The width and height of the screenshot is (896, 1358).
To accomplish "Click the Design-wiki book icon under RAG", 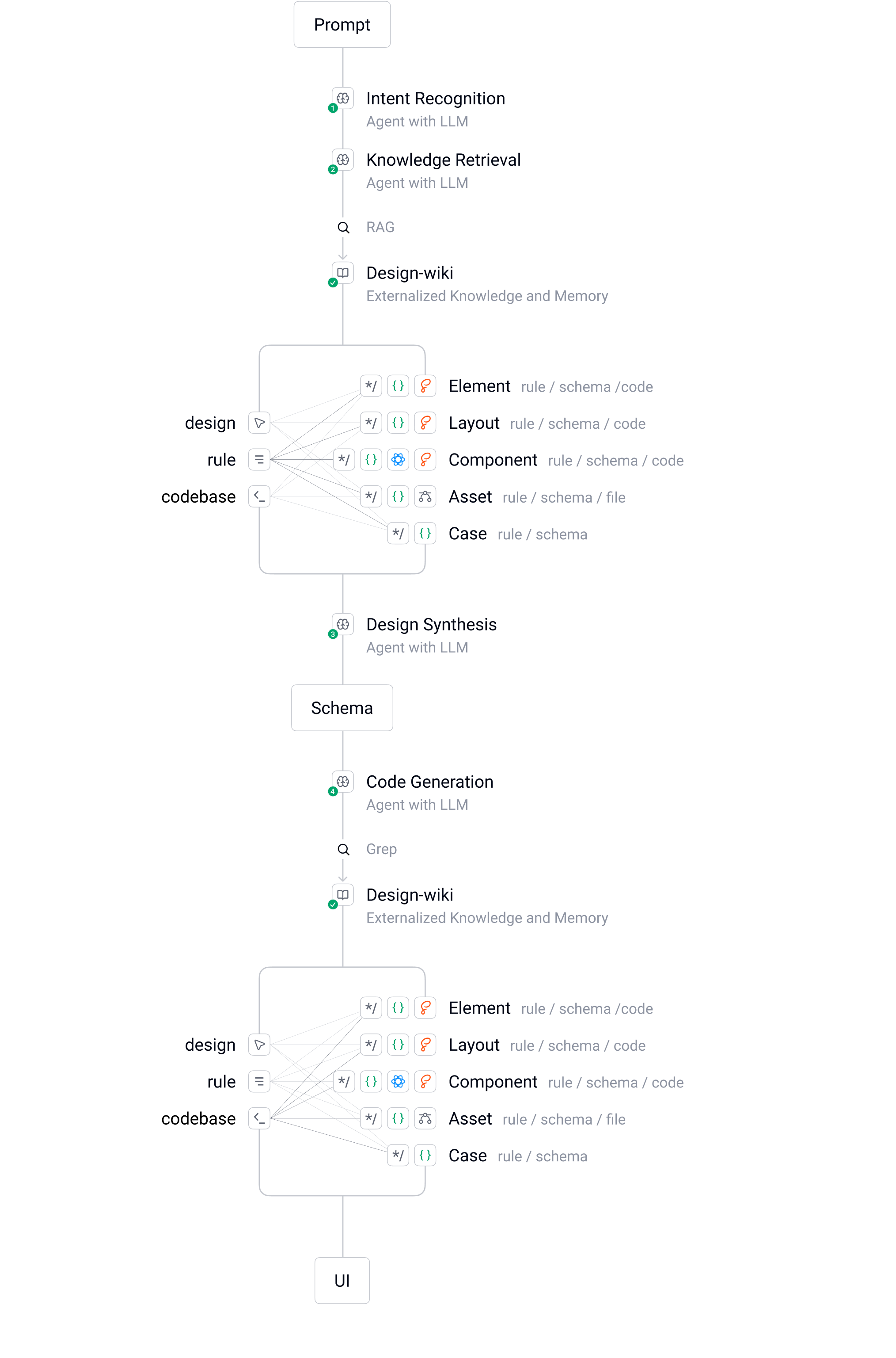I will (x=343, y=273).
